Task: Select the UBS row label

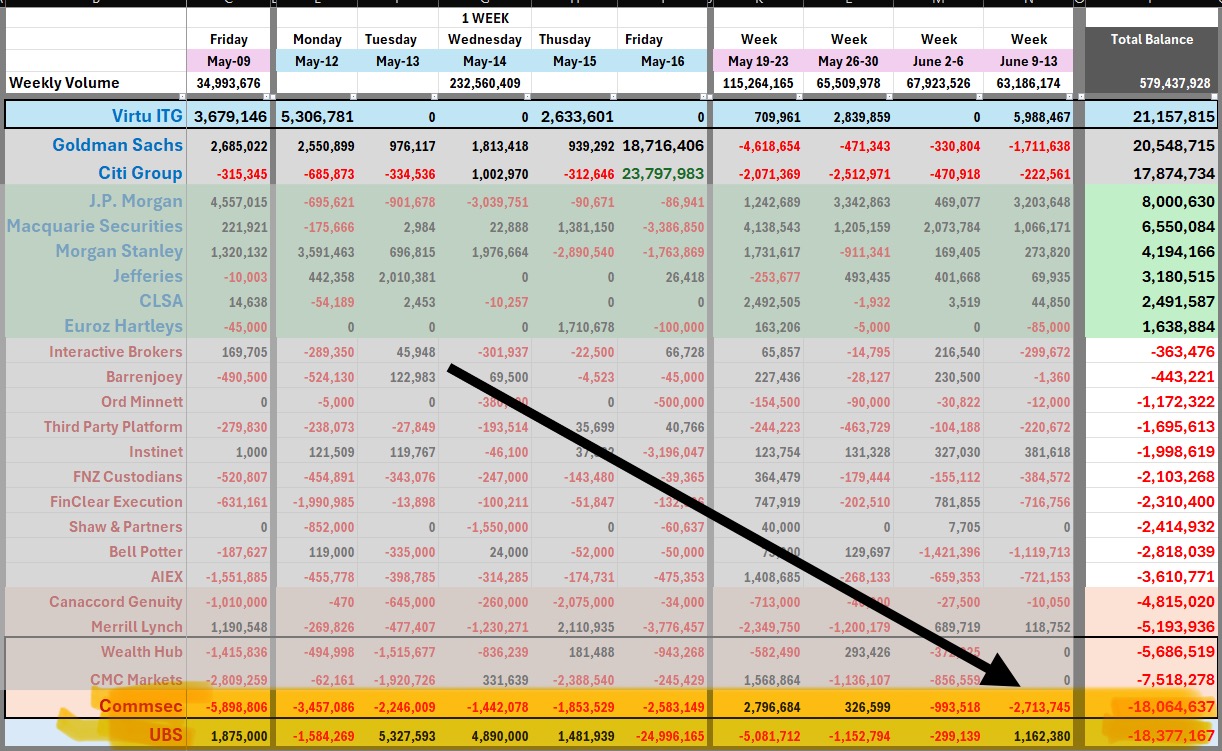Action: pyautogui.click(x=166, y=735)
